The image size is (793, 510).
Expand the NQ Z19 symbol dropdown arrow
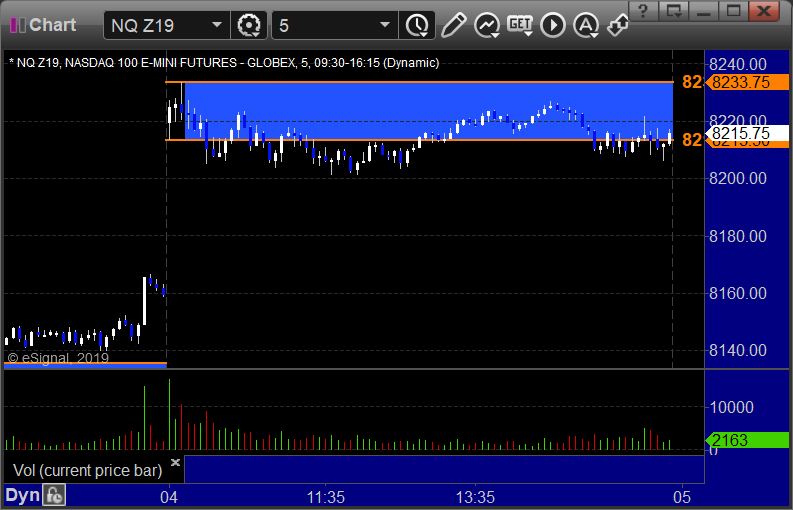[x=217, y=25]
